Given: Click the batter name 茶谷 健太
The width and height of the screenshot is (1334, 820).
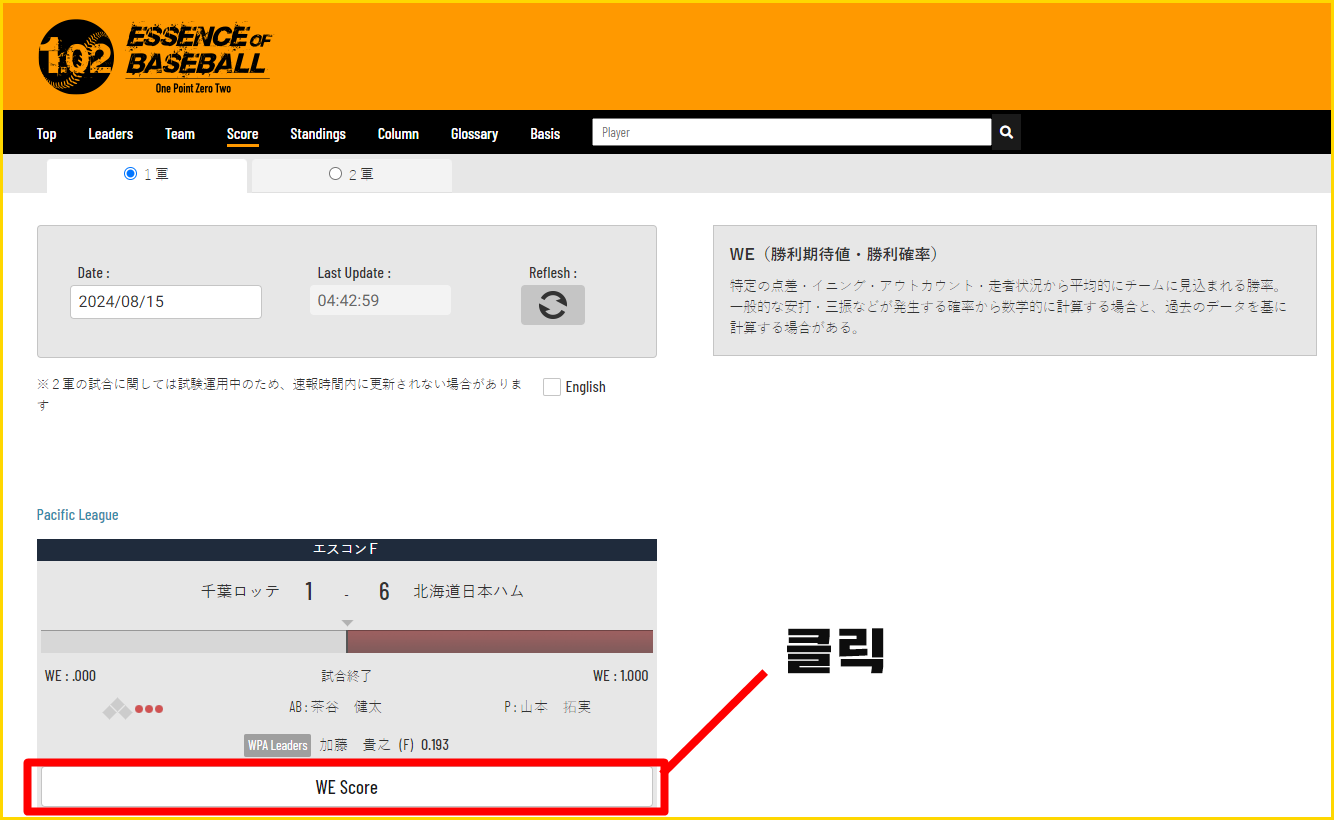Looking at the screenshot, I should (347, 707).
